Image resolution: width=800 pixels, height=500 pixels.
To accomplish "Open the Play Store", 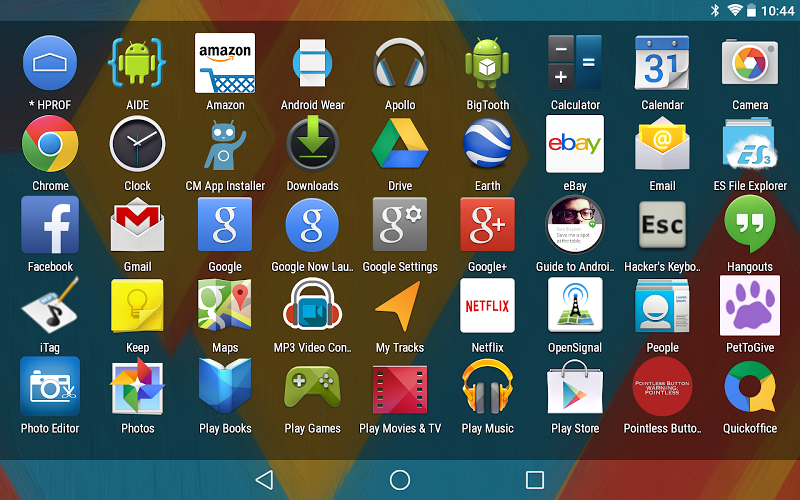I will (x=575, y=386).
